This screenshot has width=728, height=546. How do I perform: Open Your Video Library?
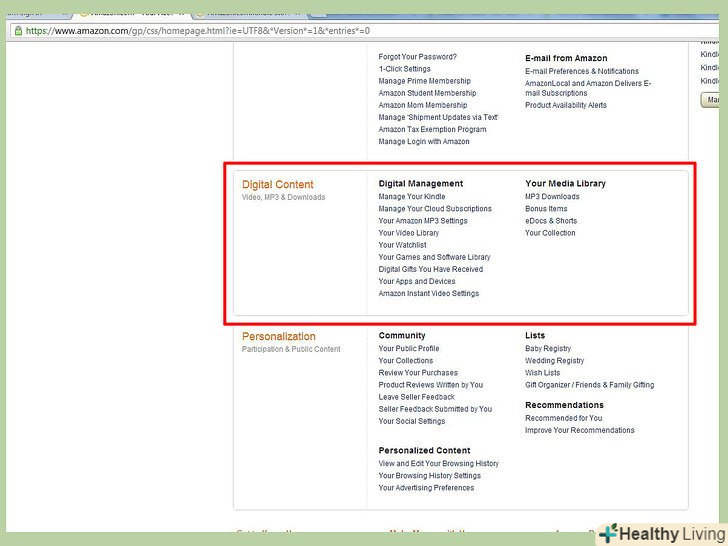click(x=409, y=233)
